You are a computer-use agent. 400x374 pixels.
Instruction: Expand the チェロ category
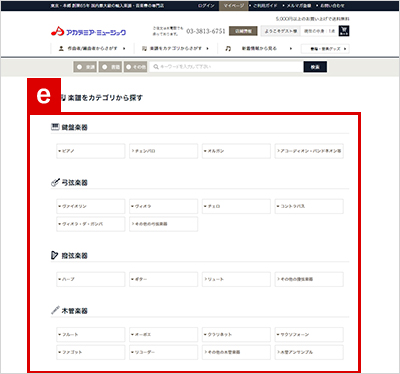coord(236,206)
